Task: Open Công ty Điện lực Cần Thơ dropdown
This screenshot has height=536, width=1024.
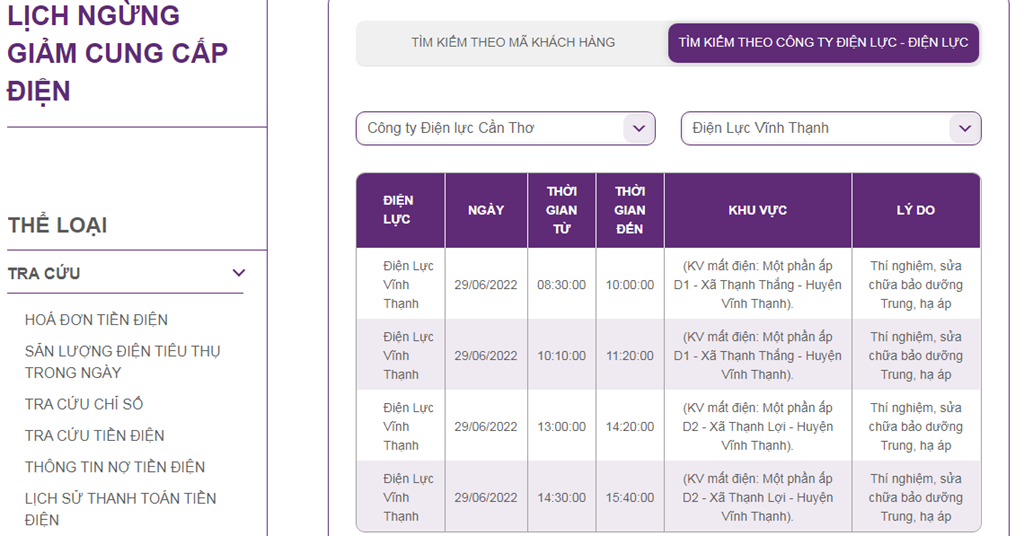Action: [505, 128]
